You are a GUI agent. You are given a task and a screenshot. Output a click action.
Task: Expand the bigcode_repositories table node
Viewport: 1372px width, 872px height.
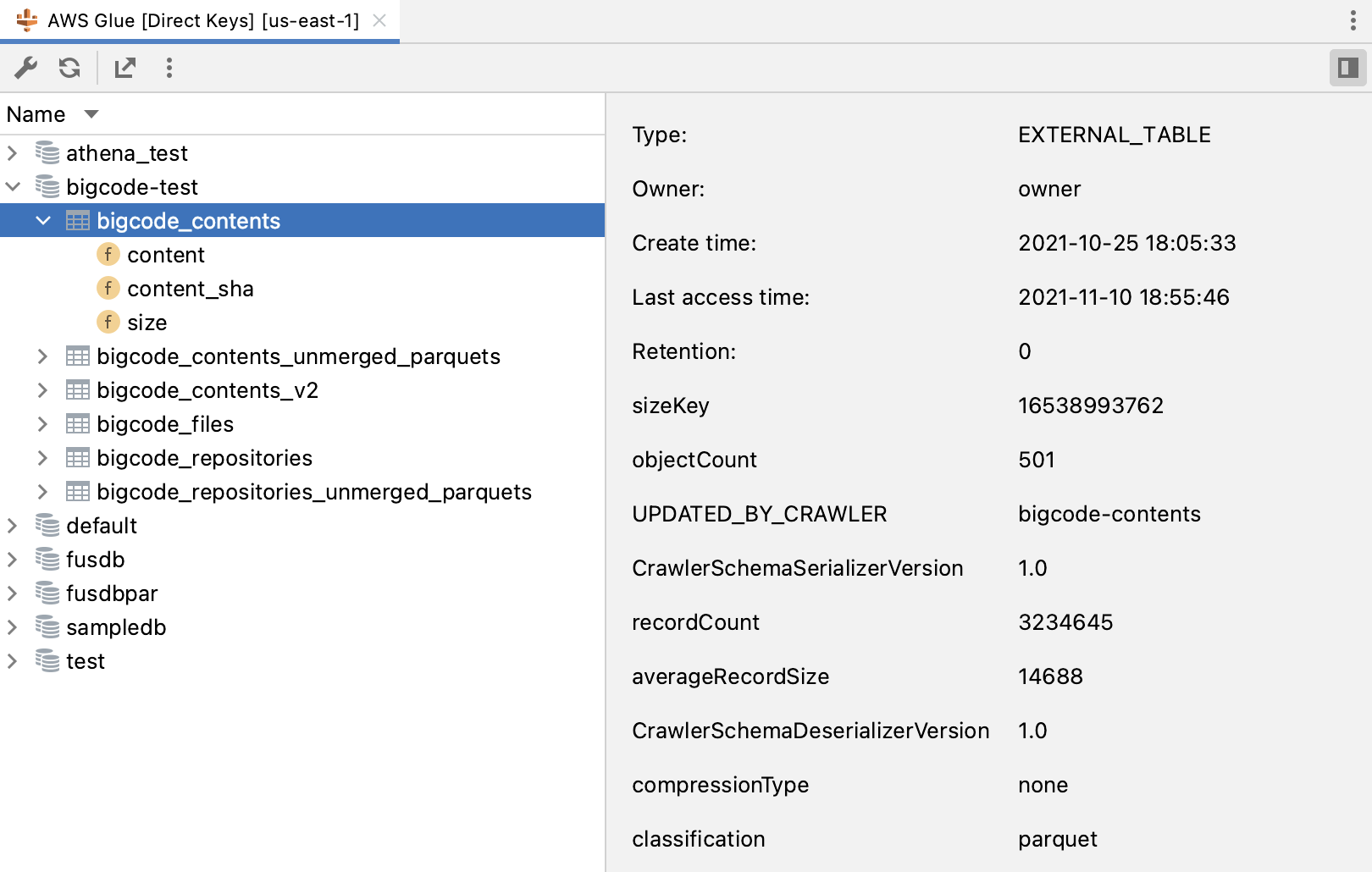43,458
